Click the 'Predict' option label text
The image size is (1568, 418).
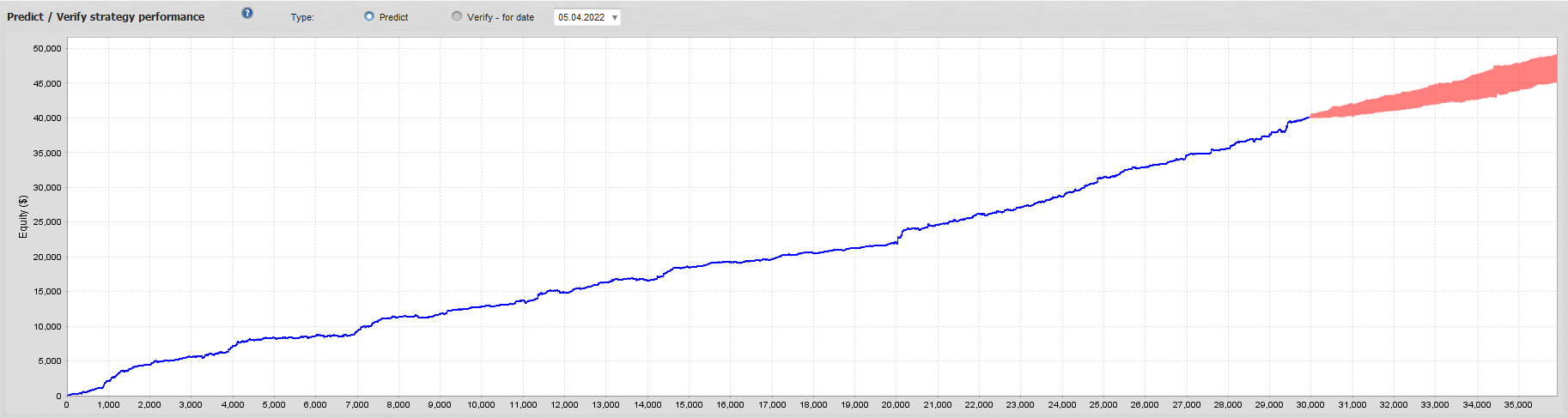coord(393,17)
